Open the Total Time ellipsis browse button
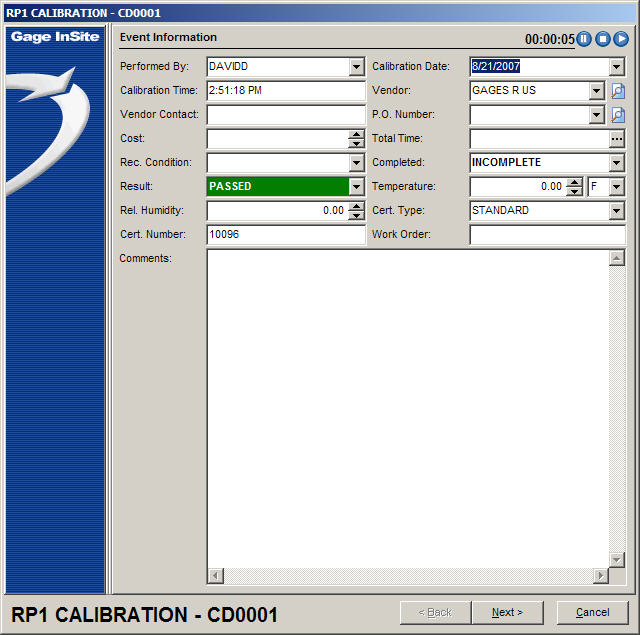640x635 pixels. click(617, 139)
